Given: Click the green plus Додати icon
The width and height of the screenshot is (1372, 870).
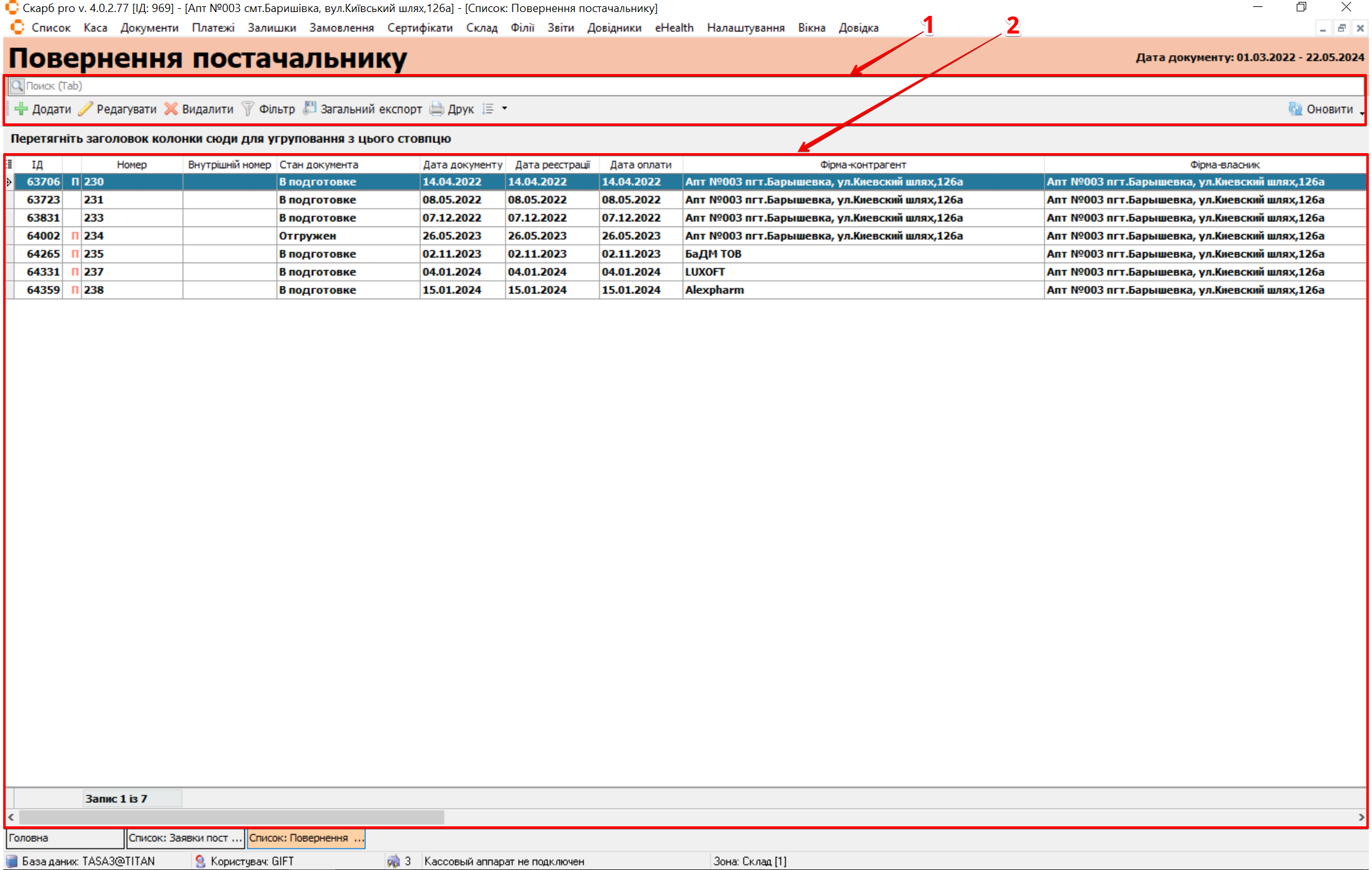Looking at the screenshot, I should 21,109.
